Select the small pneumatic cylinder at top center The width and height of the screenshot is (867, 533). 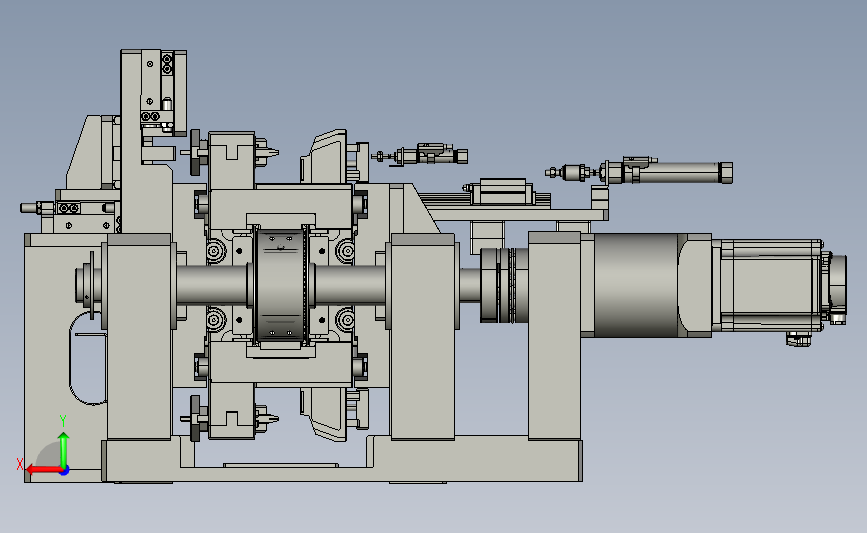point(432,154)
